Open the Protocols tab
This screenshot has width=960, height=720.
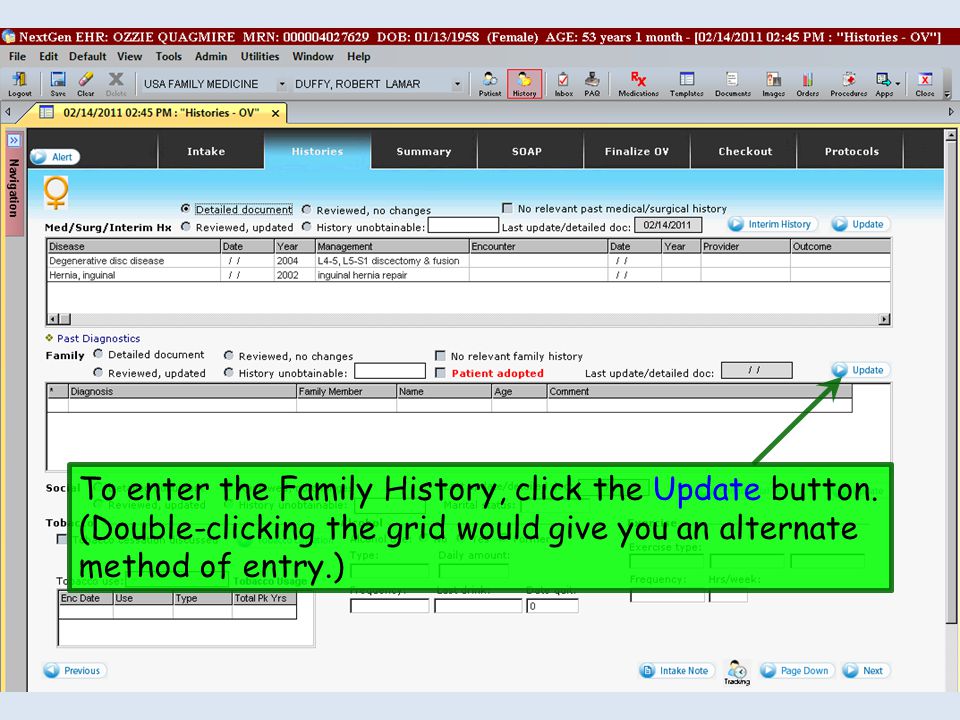852,151
